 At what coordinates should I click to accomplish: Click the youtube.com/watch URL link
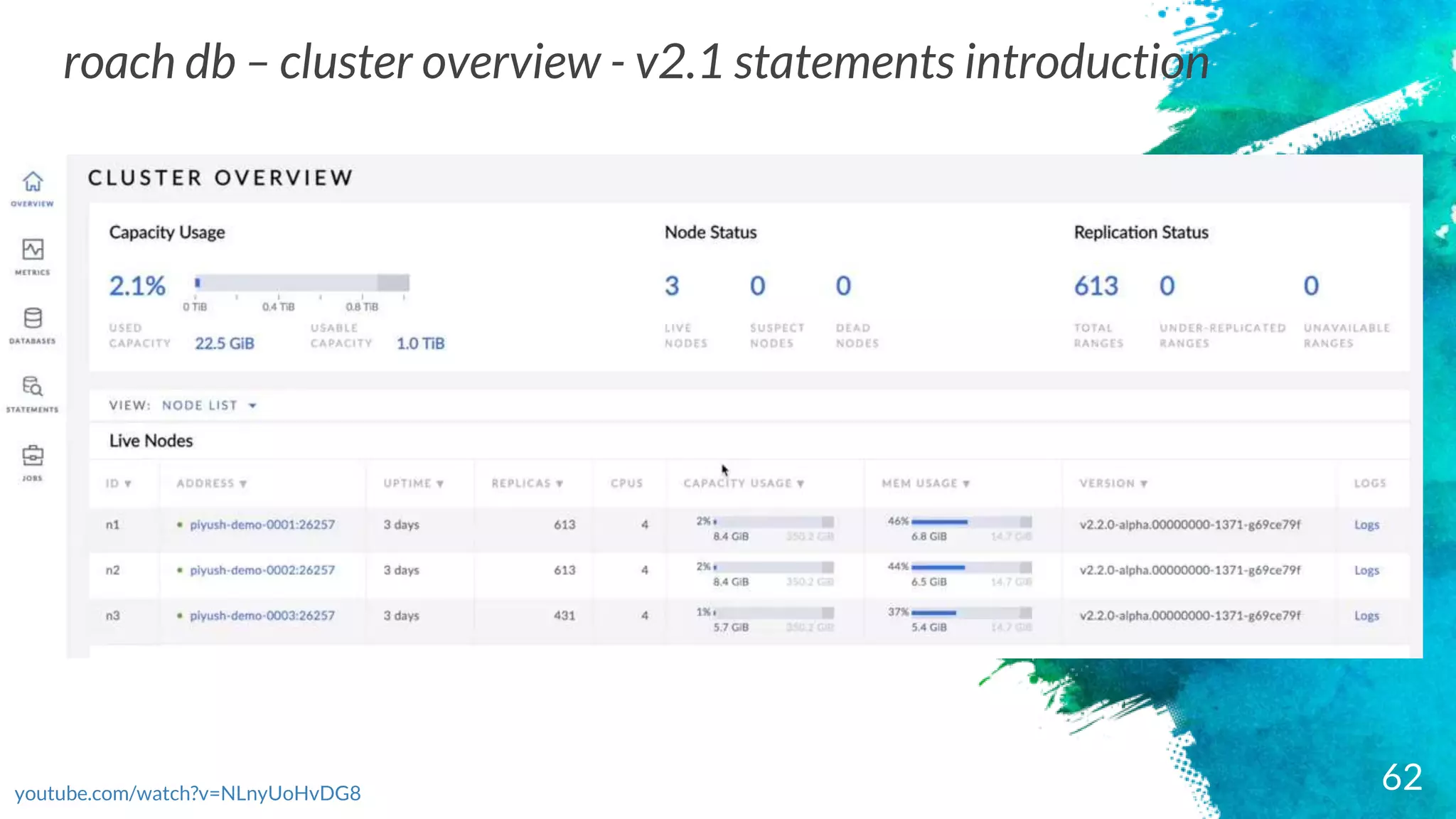pos(188,793)
